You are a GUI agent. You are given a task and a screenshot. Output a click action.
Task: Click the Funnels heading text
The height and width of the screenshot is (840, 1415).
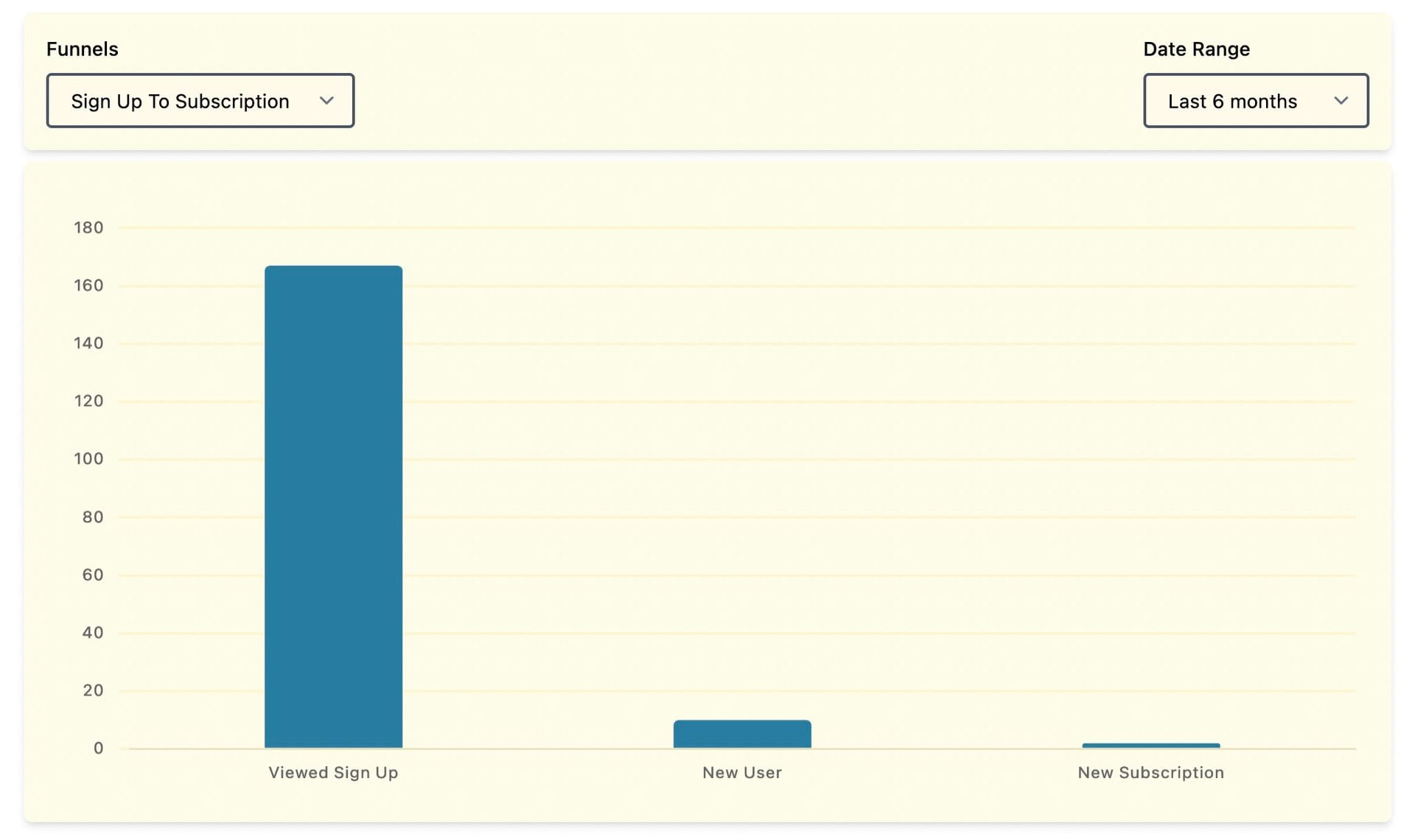coord(82,49)
